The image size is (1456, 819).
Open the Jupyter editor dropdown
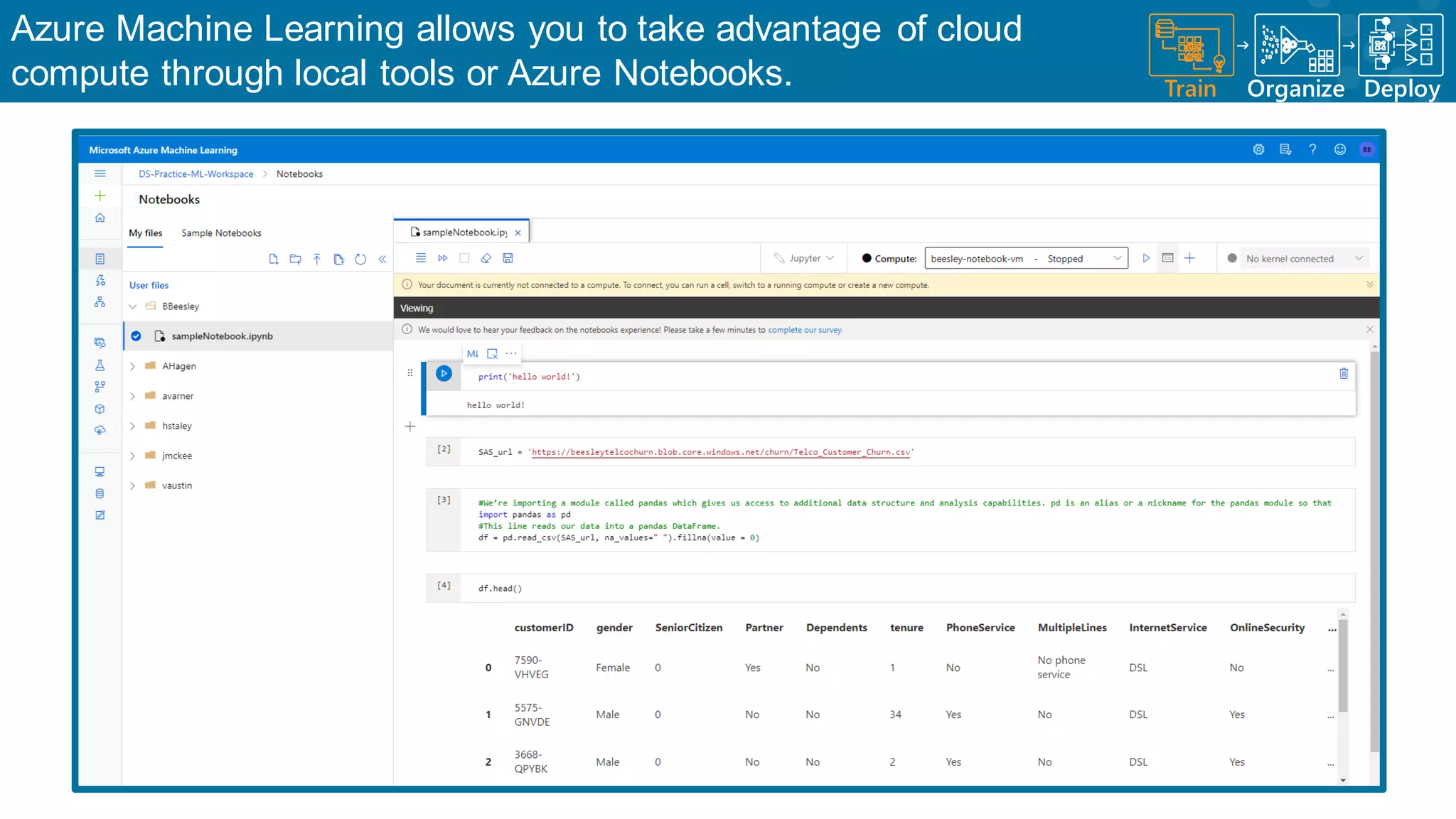tap(804, 258)
